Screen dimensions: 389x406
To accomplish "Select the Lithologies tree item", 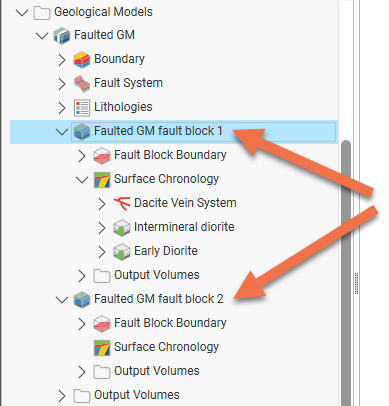I will (123, 107).
